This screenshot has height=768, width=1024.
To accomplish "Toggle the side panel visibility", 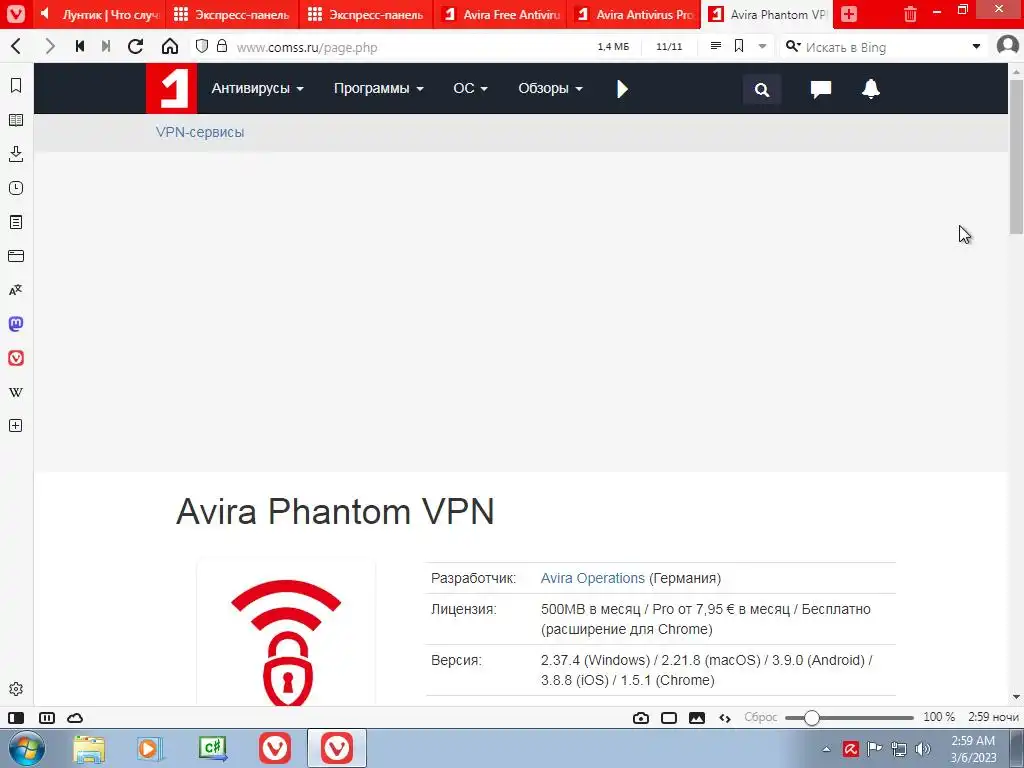I will click(x=16, y=718).
